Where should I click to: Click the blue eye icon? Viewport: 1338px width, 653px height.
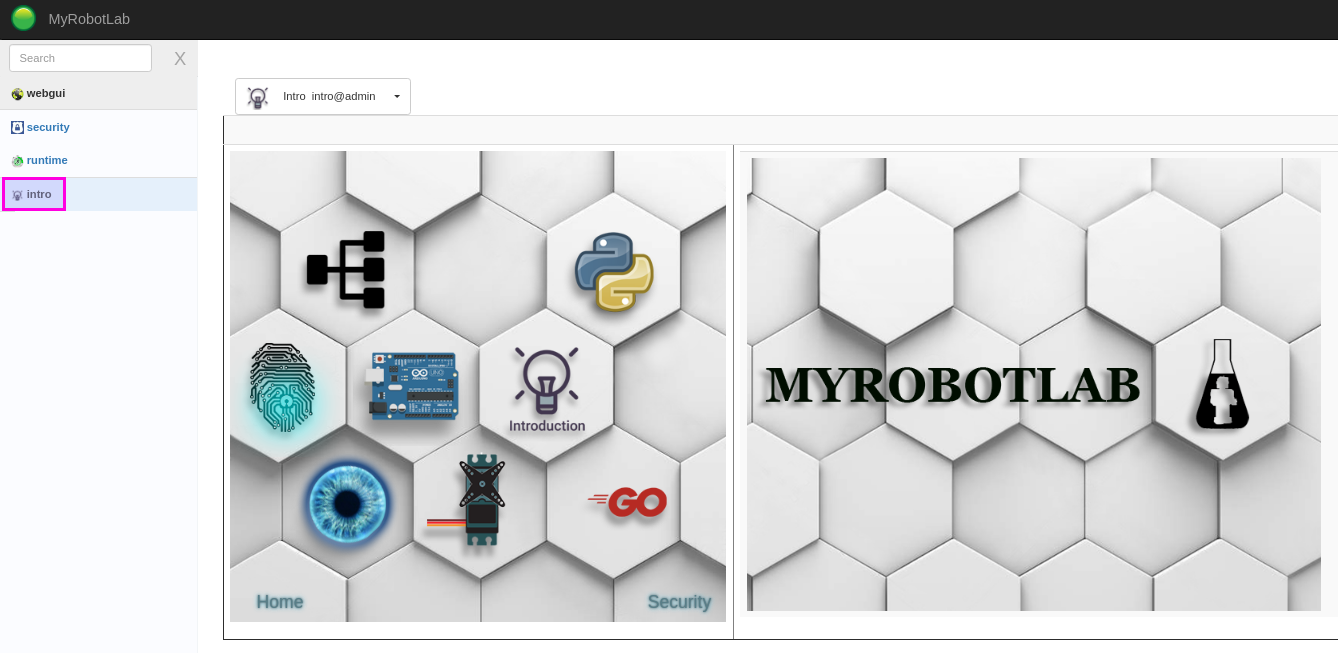346,502
